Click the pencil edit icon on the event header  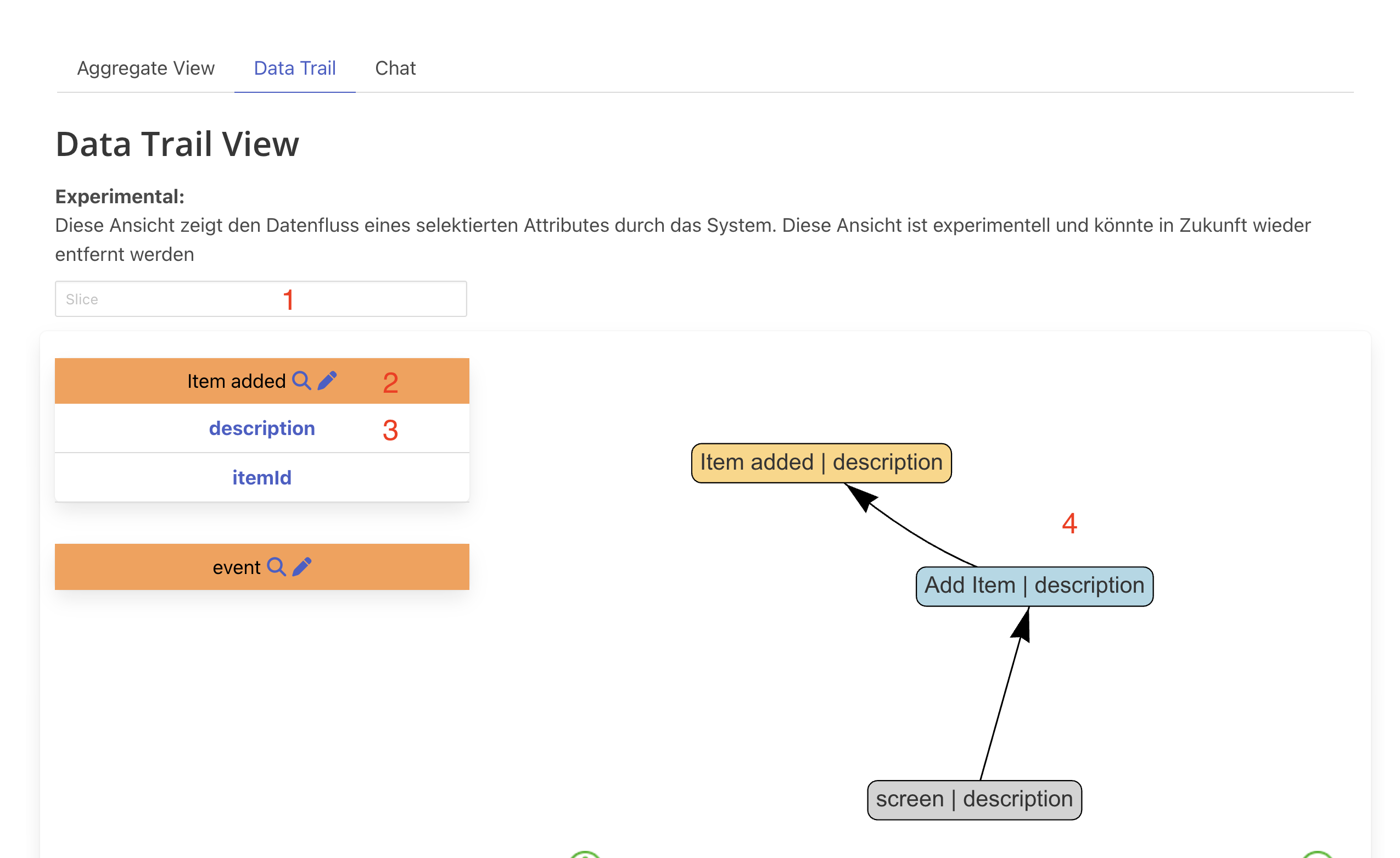click(302, 567)
